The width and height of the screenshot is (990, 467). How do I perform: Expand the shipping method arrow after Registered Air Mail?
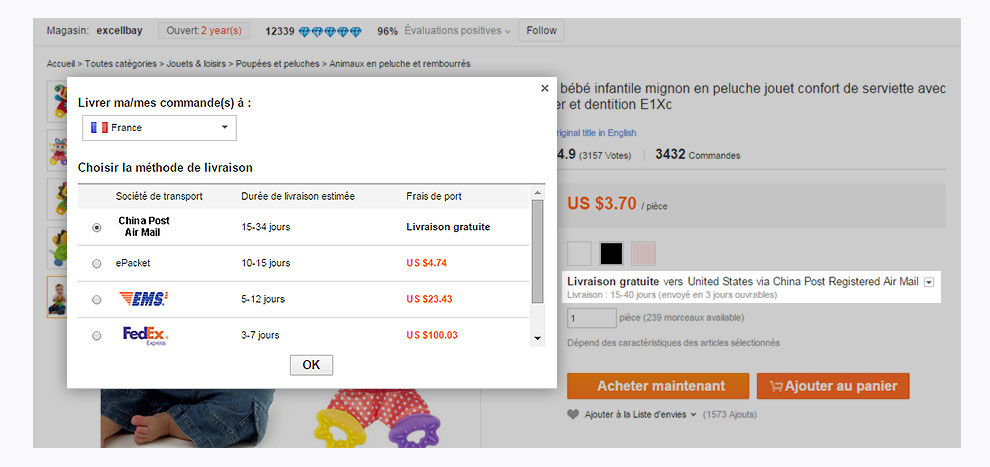click(928, 282)
